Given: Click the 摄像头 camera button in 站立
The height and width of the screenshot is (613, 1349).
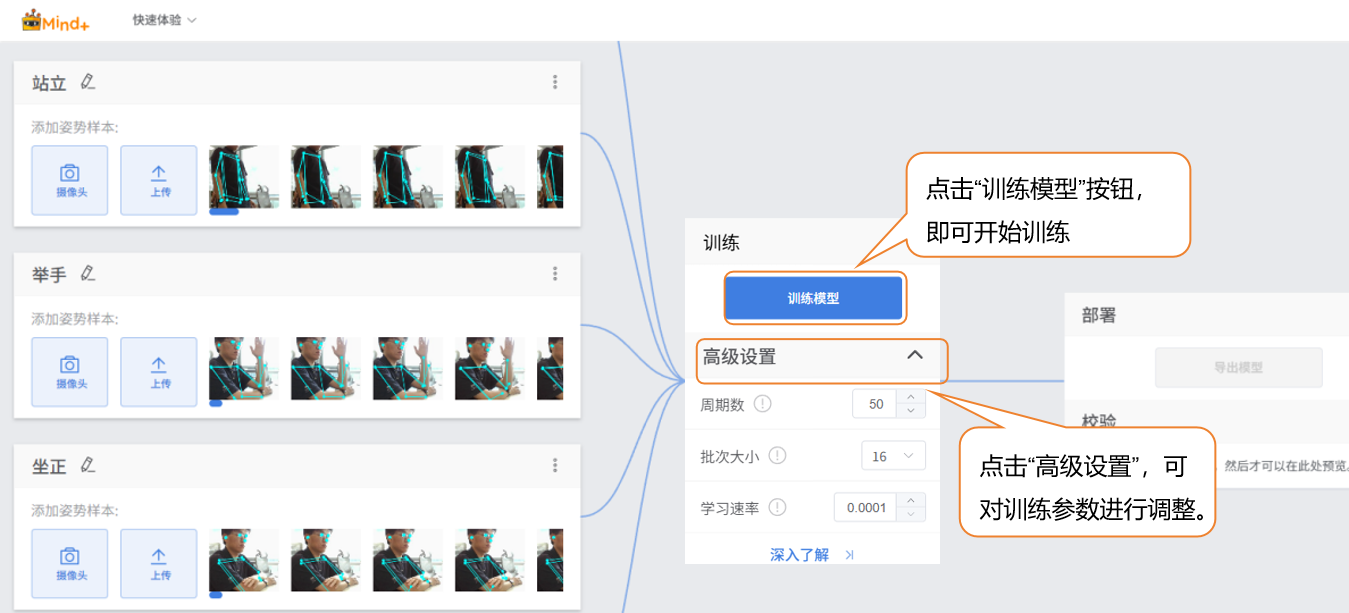Looking at the screenshot, I should tap(69, 180).
